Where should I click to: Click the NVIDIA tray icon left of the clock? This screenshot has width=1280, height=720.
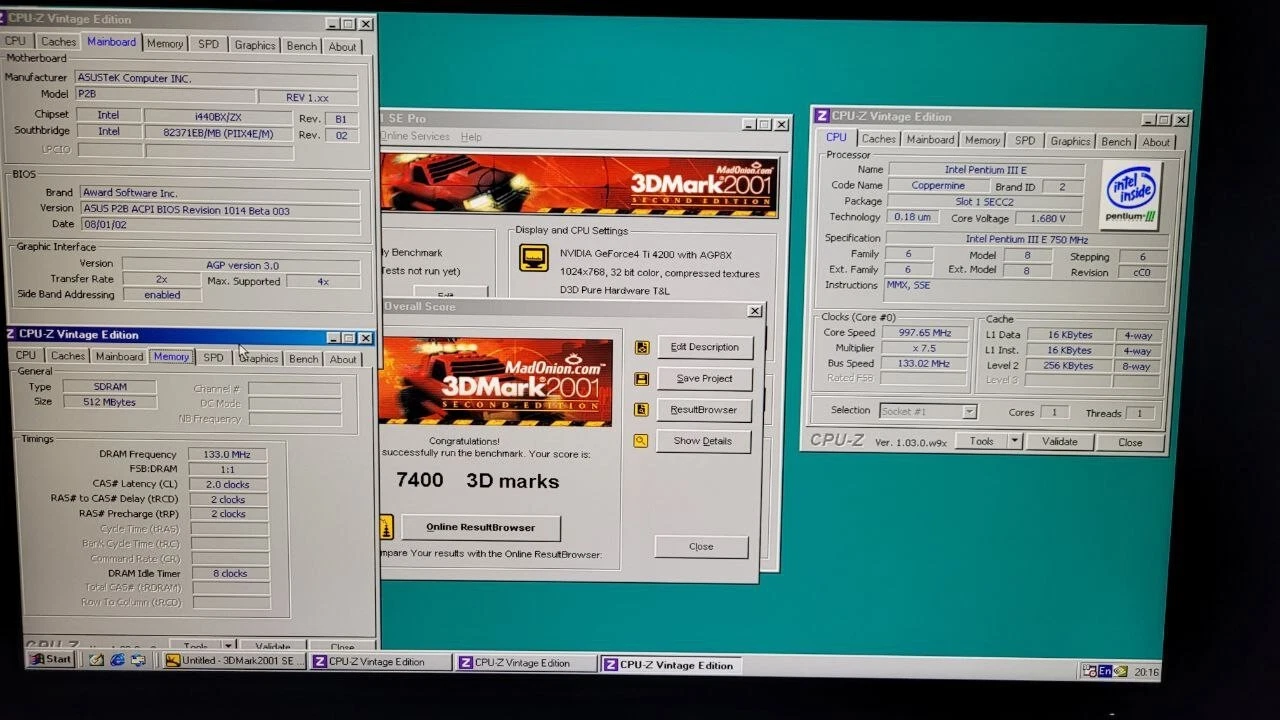pos(1121,671)
